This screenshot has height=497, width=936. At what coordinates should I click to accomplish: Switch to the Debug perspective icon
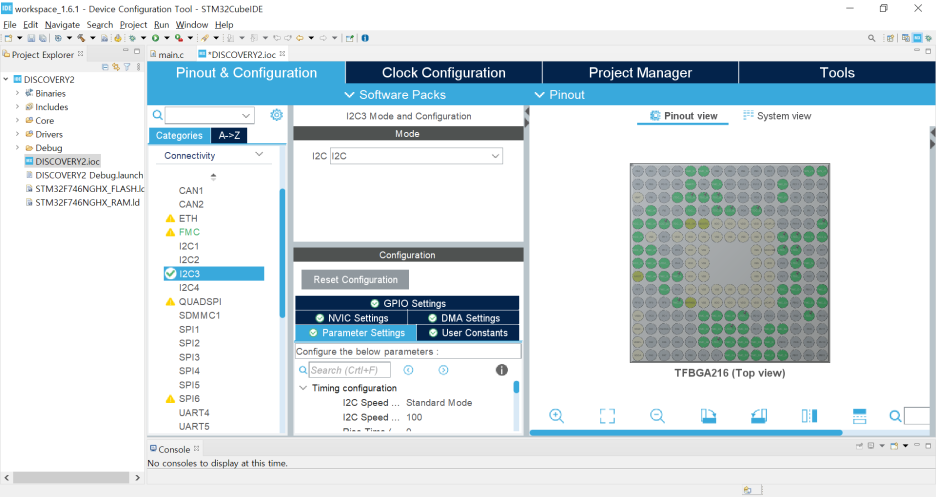(x=928, y=38)
